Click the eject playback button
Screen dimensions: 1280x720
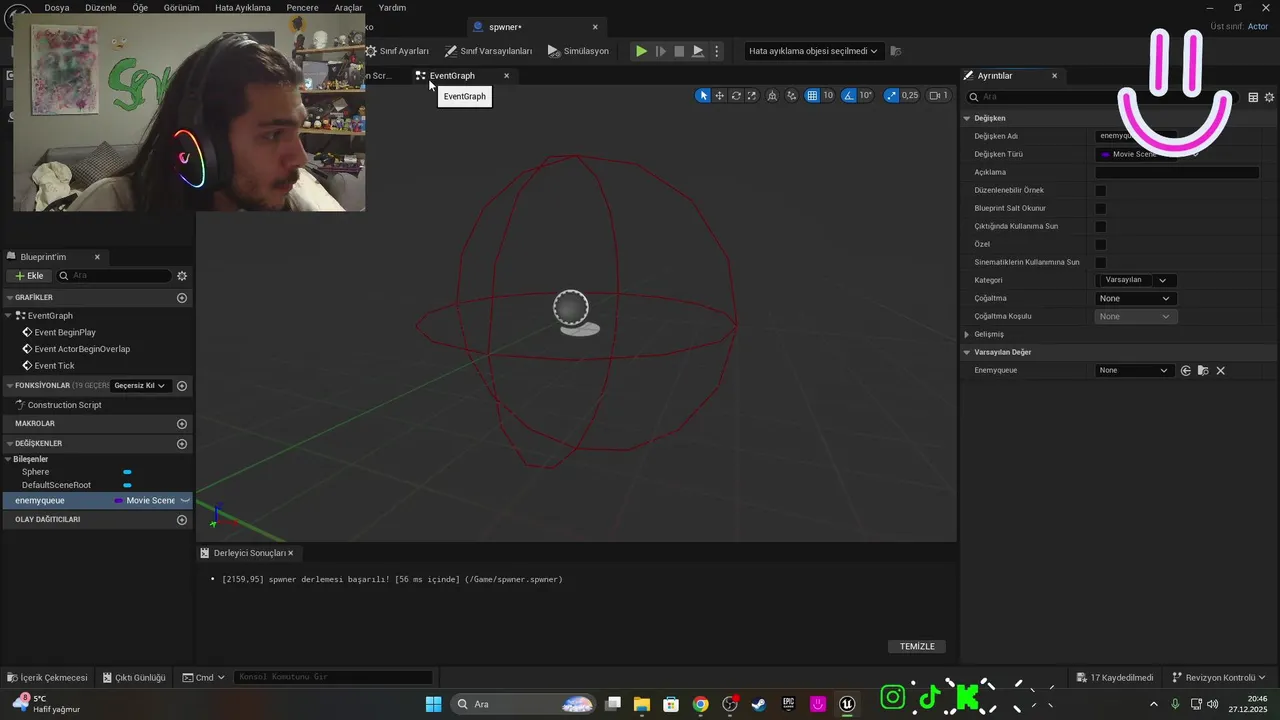coord(698,51)
